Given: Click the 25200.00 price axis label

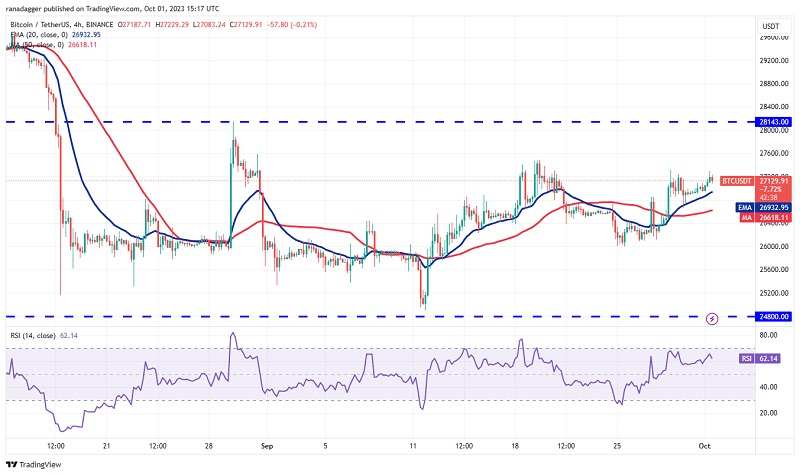Looking at the screenshot, I should [774, 293].
